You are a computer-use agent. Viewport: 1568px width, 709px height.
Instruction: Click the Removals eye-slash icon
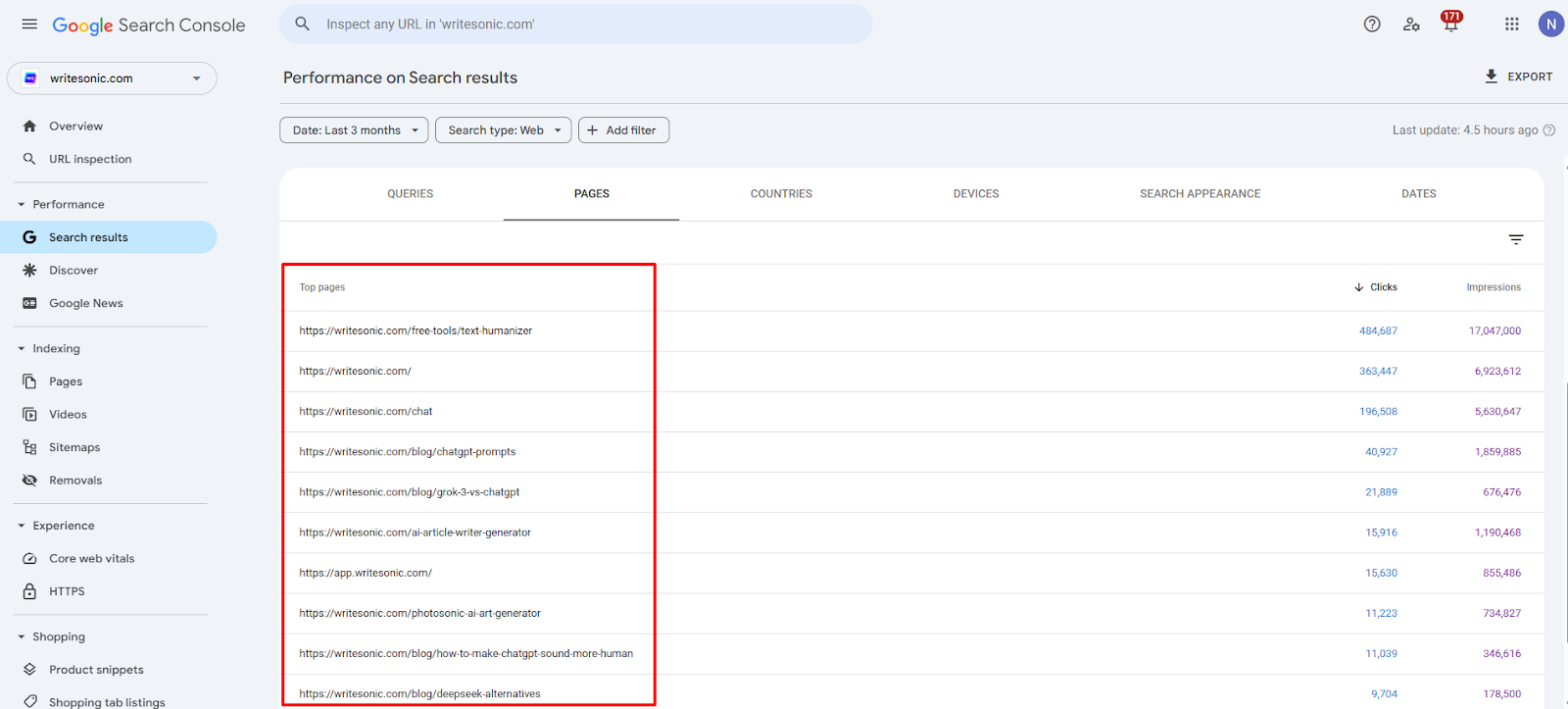coord(29,481)
